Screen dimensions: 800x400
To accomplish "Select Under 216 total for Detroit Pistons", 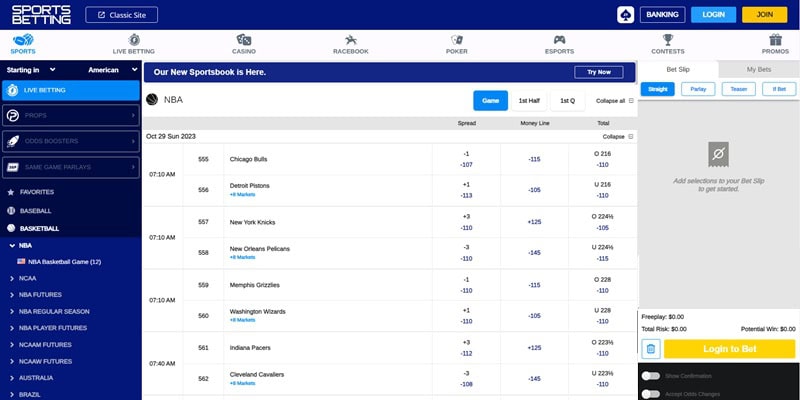I will point(603,190).
